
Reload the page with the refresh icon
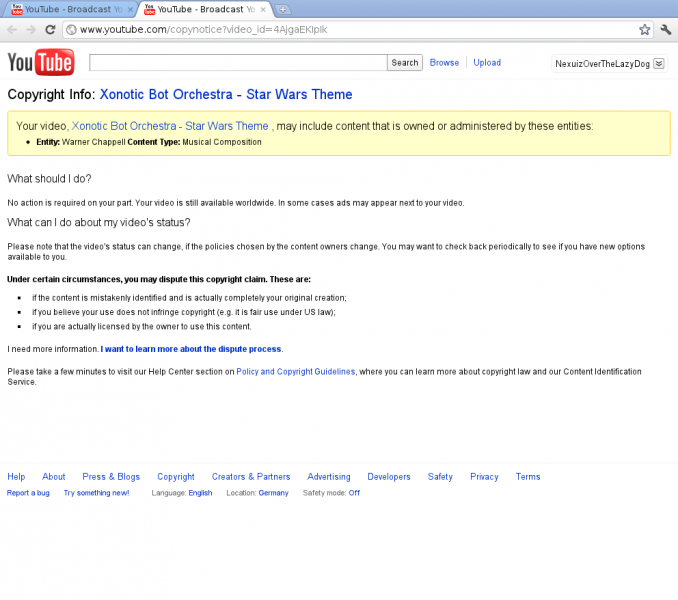click(x=50, y=29)
